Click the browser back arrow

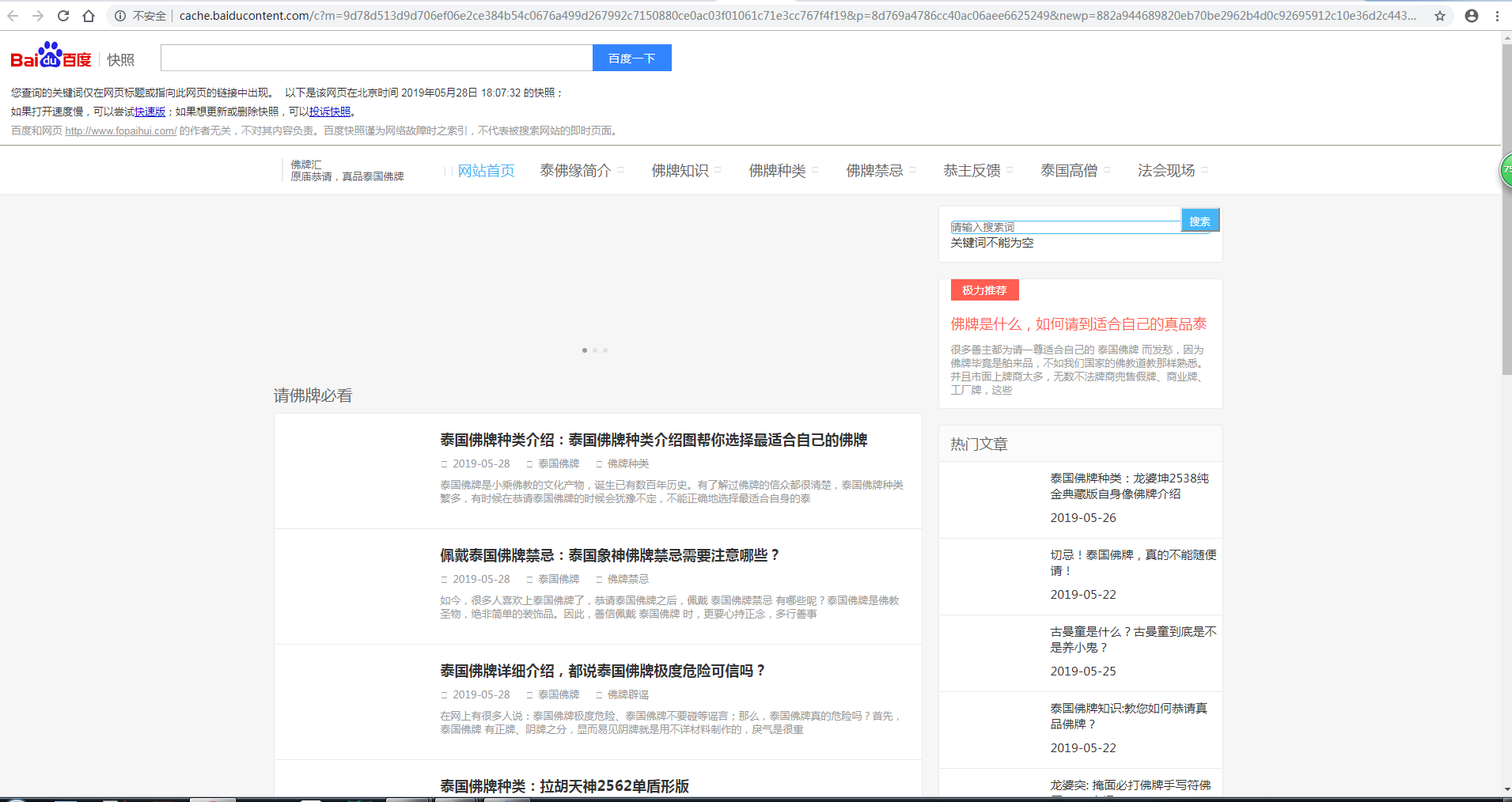click(x=13, y=16)
